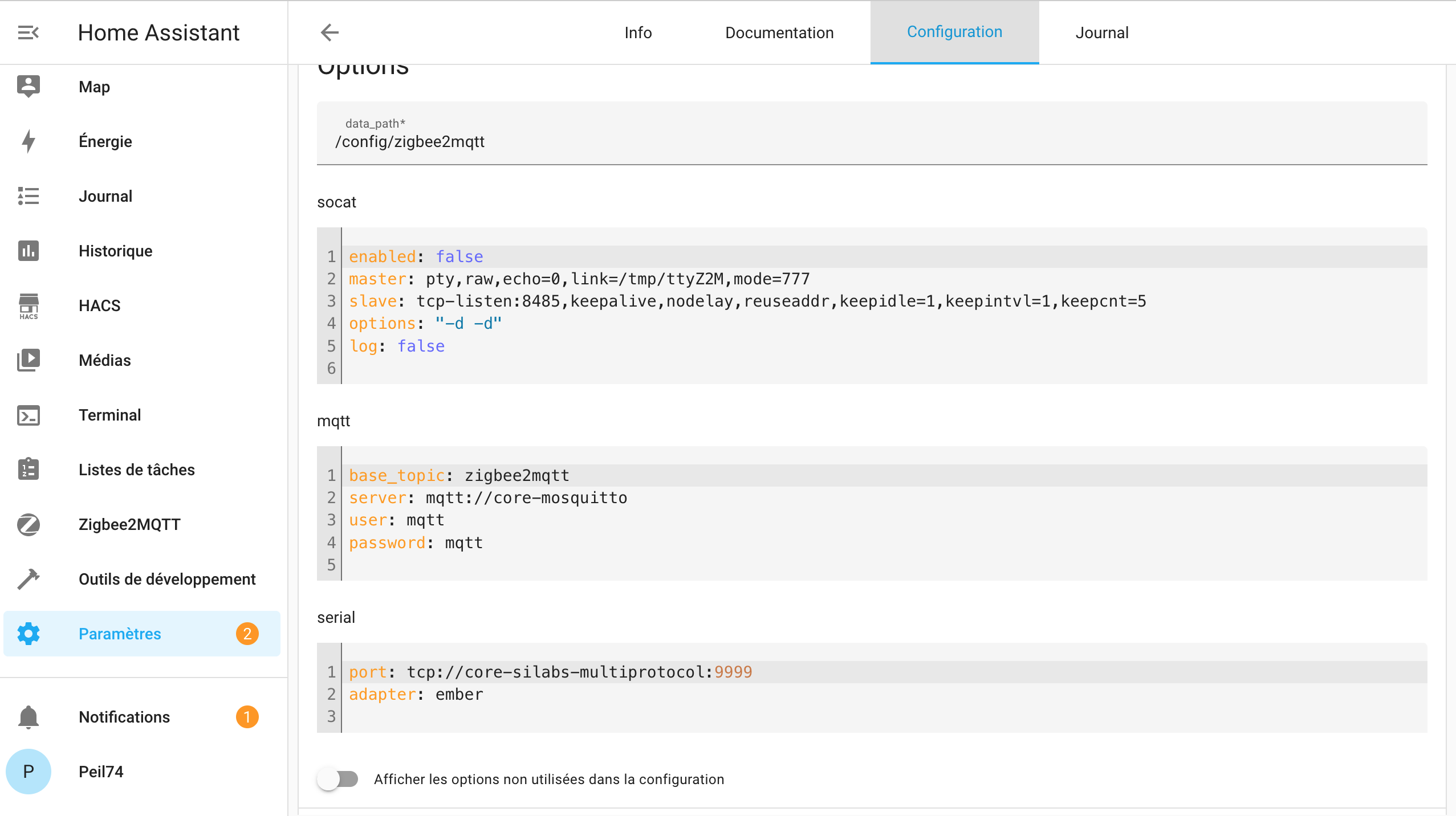Image resolution: width=1456 pixels, height=816 pixels.
Task: Click the mqtt password line in editor
Action: pos(416,542)
